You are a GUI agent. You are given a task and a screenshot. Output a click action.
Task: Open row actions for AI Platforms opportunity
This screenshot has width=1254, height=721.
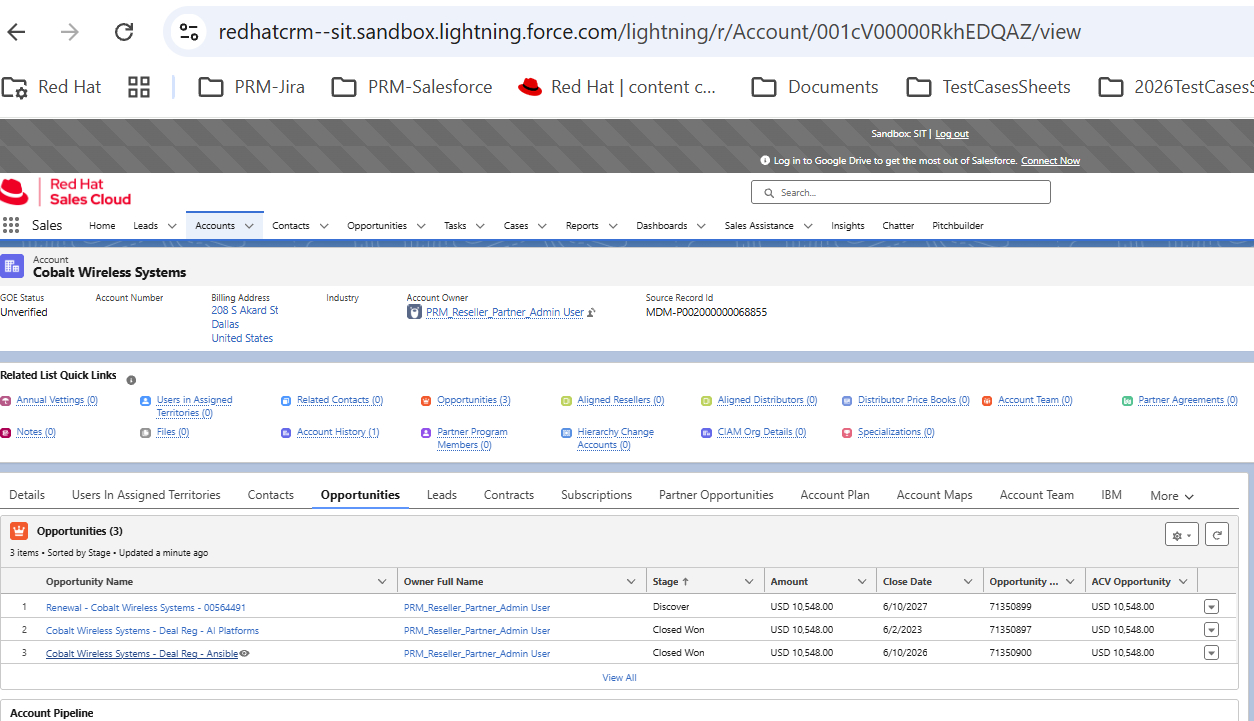1211,630
